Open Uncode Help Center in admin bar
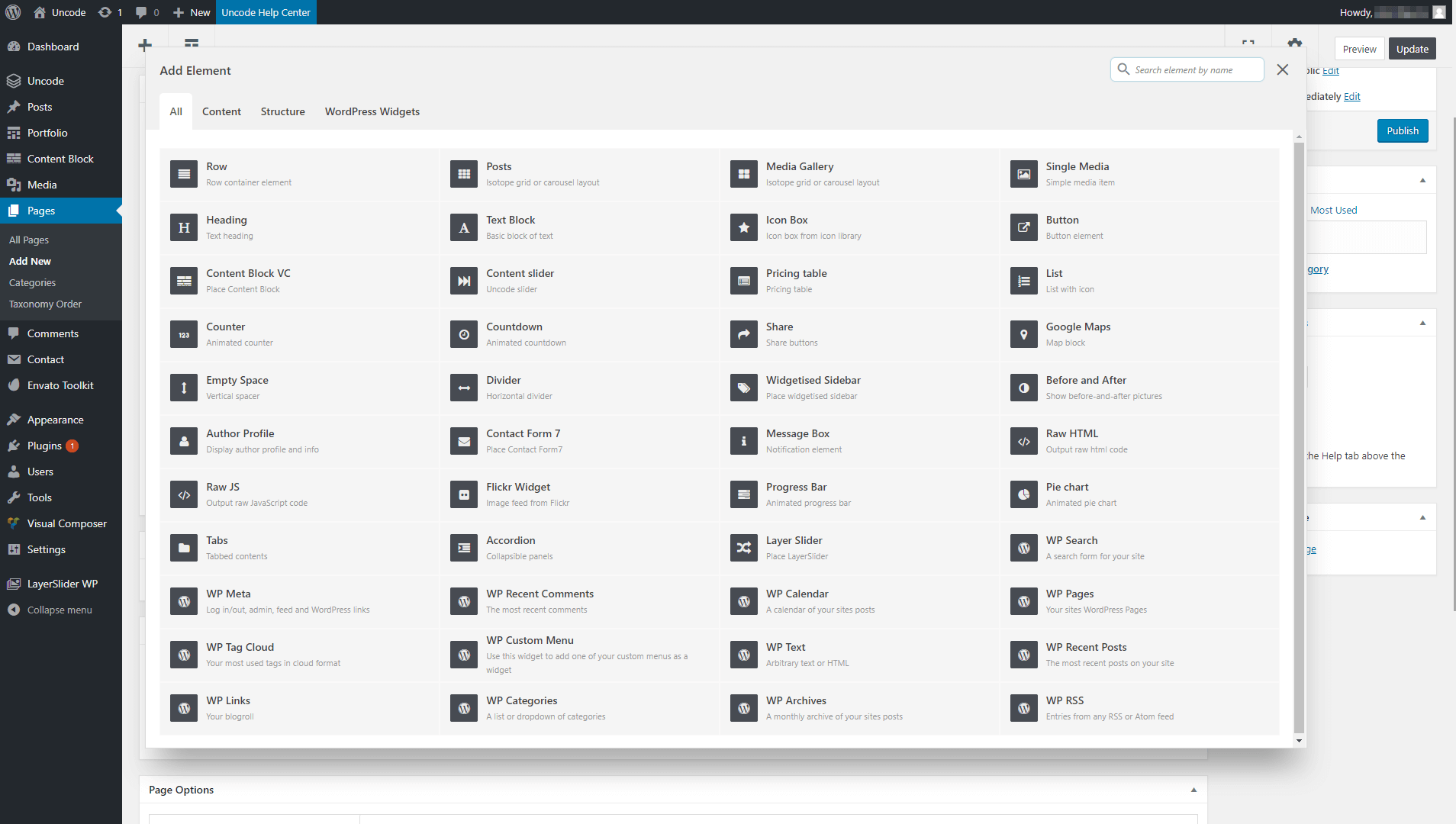 266,12
